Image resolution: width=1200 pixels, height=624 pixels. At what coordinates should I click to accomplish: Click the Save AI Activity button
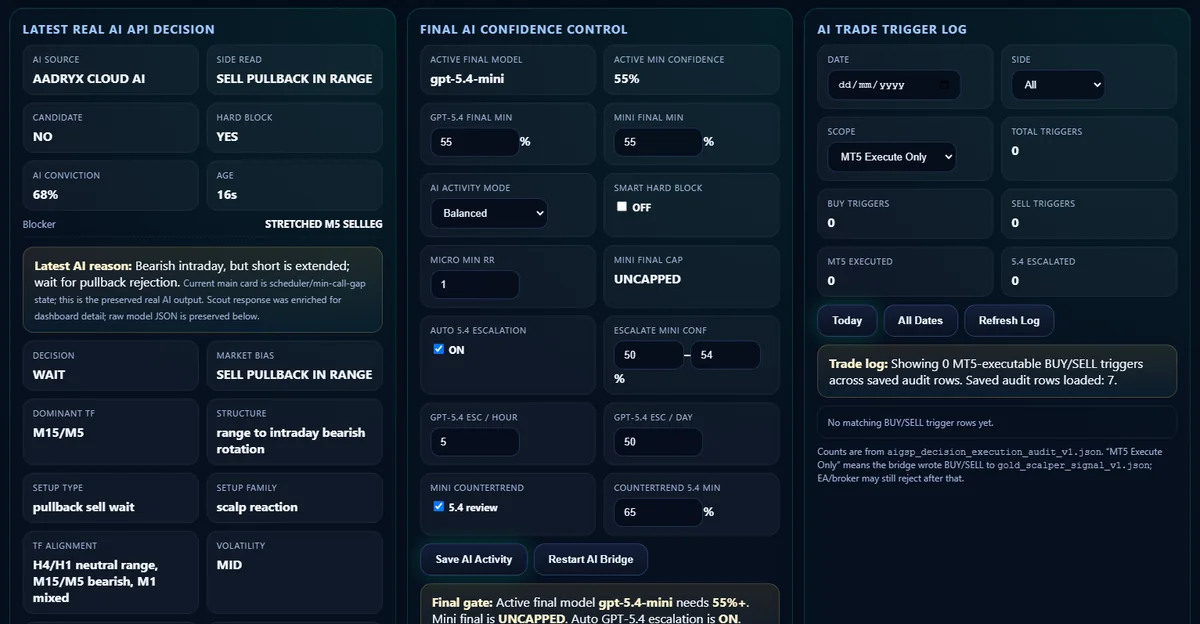click(474, 559)
